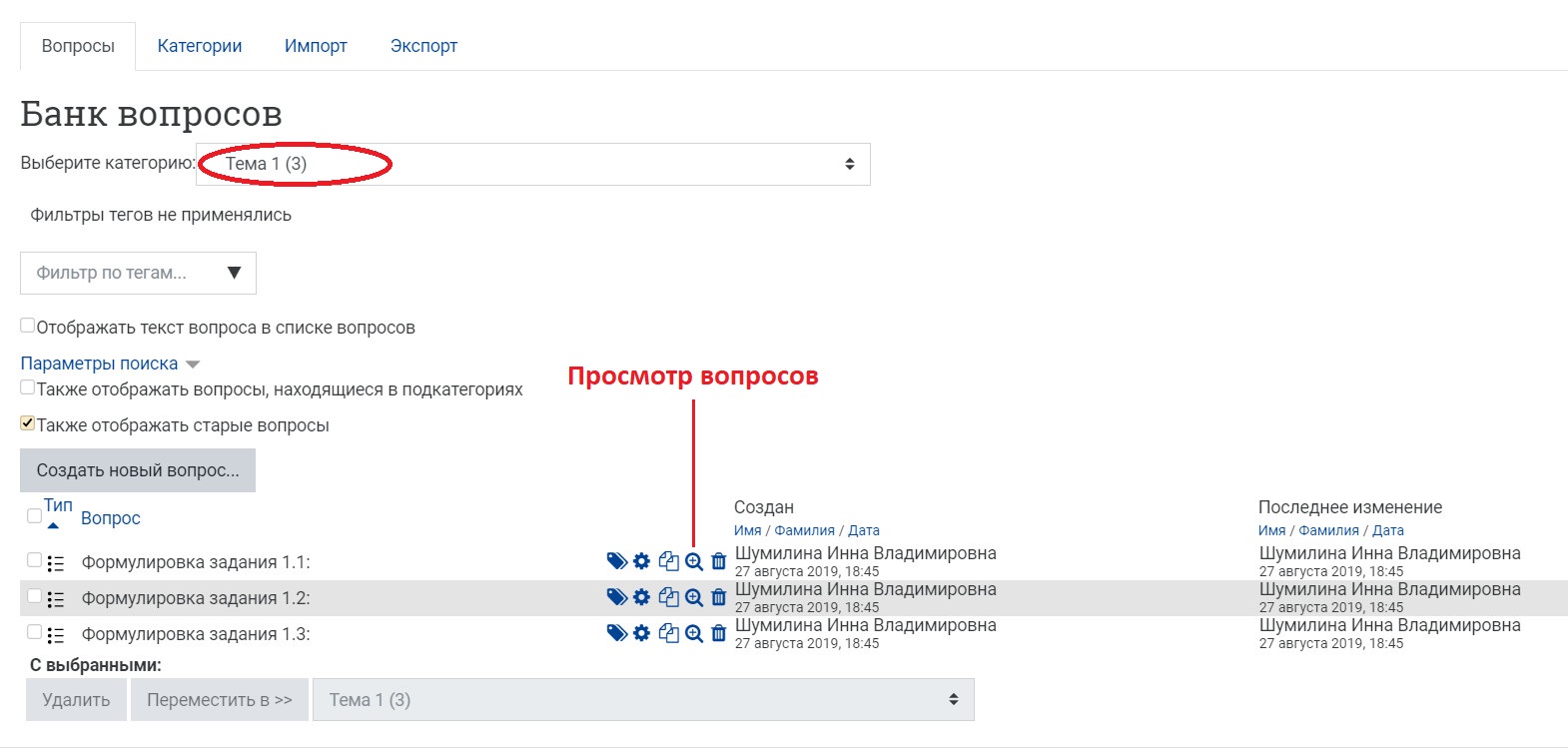Open tags for question 1.1

pos(617,561)
